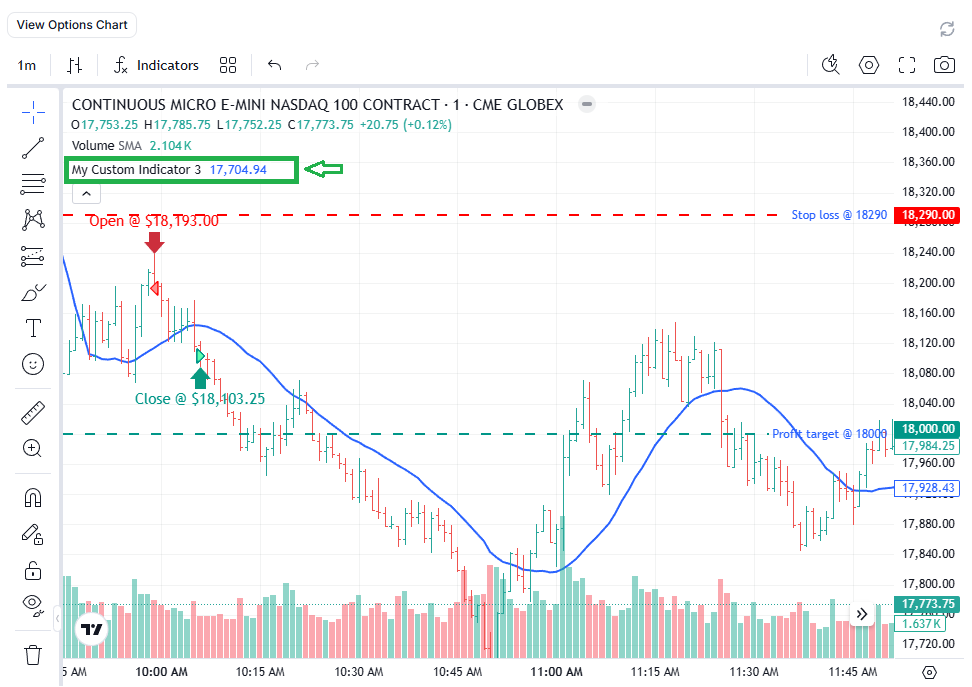Click the View Options Chart button
The width and height of the screenshot is (972, 687).
73,25
